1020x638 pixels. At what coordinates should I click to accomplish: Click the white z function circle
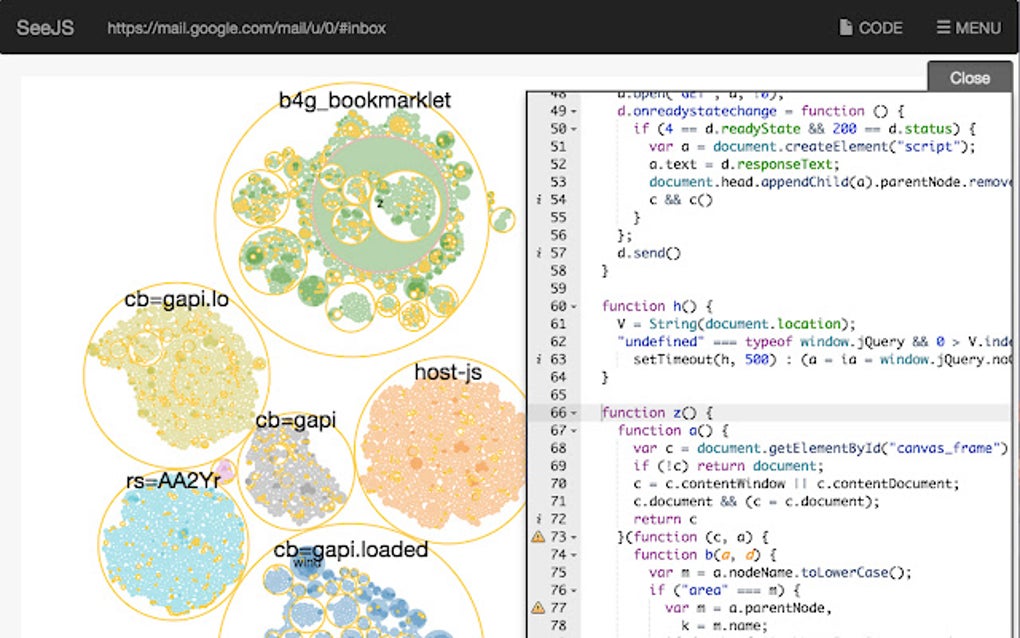[404, 207]
